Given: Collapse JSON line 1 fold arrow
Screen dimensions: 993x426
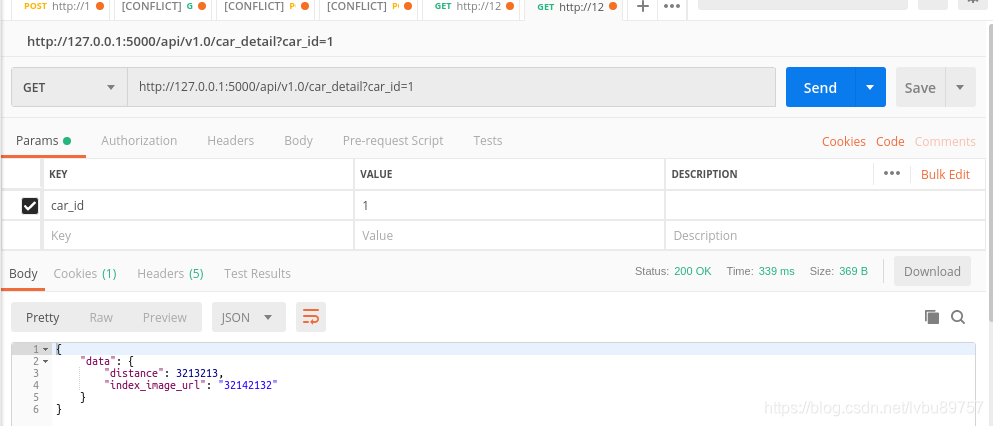Looking at the screenshot, I should (x=46, y=349).
